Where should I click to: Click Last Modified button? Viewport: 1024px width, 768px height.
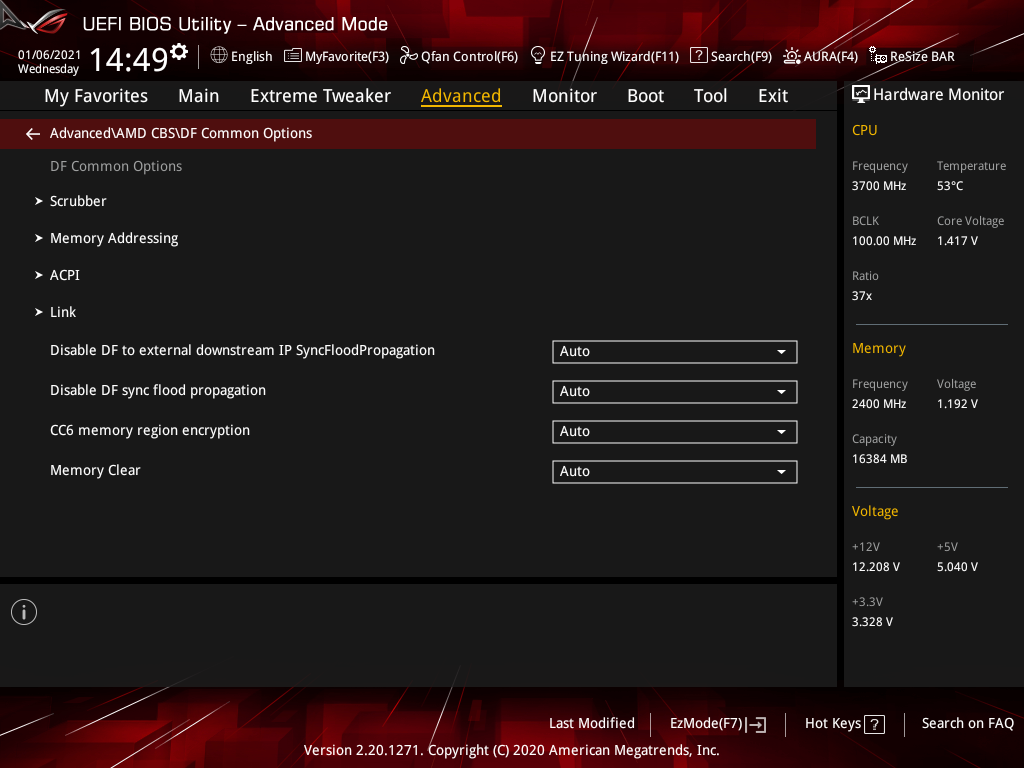click(592, 724)
